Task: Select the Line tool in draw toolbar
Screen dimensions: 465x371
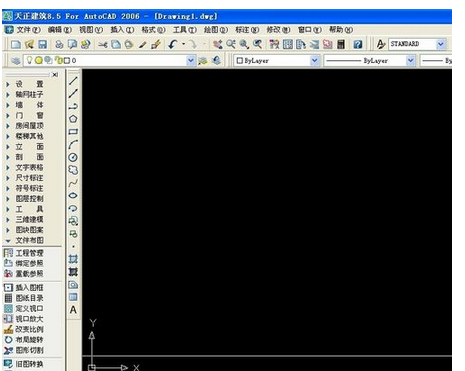Action: click(73, 81)
